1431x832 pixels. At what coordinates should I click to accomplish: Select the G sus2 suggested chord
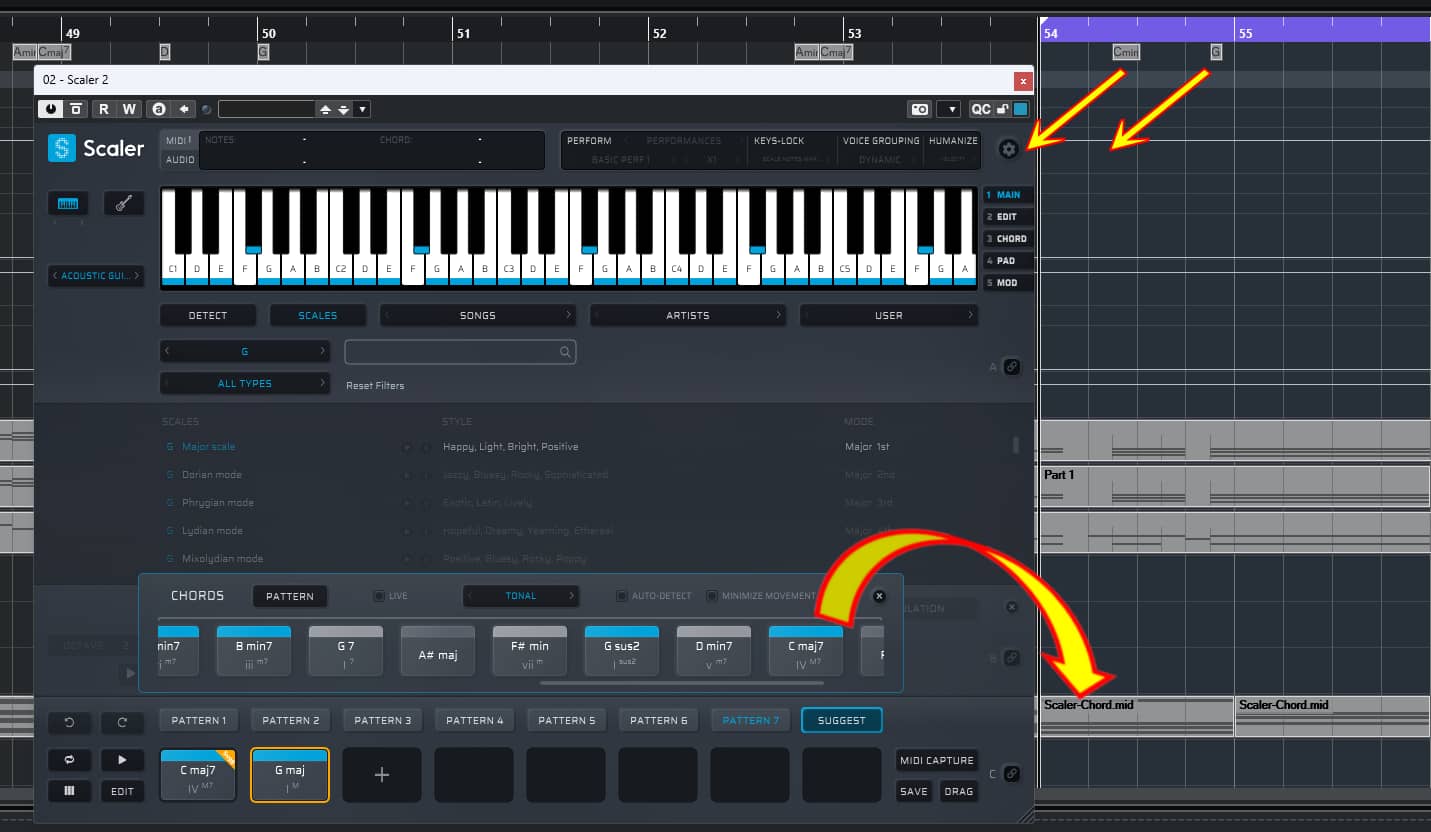[621, 651]
